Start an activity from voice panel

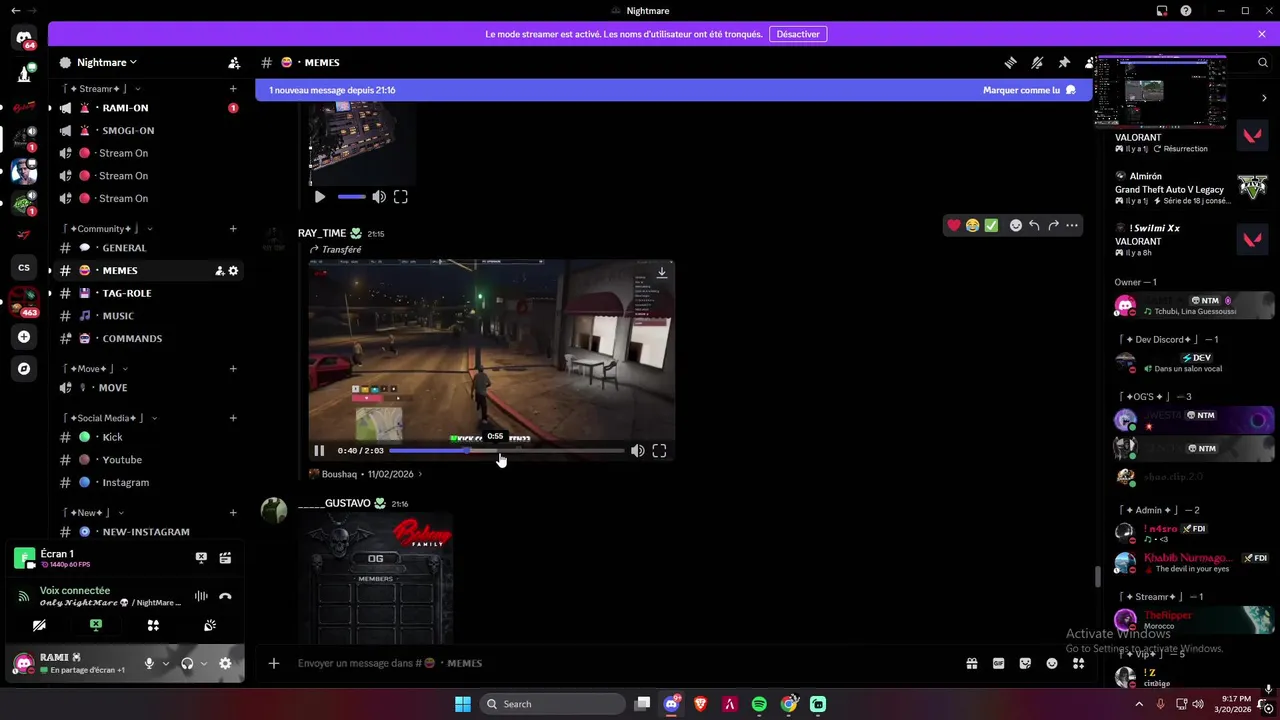coord(153,625)
